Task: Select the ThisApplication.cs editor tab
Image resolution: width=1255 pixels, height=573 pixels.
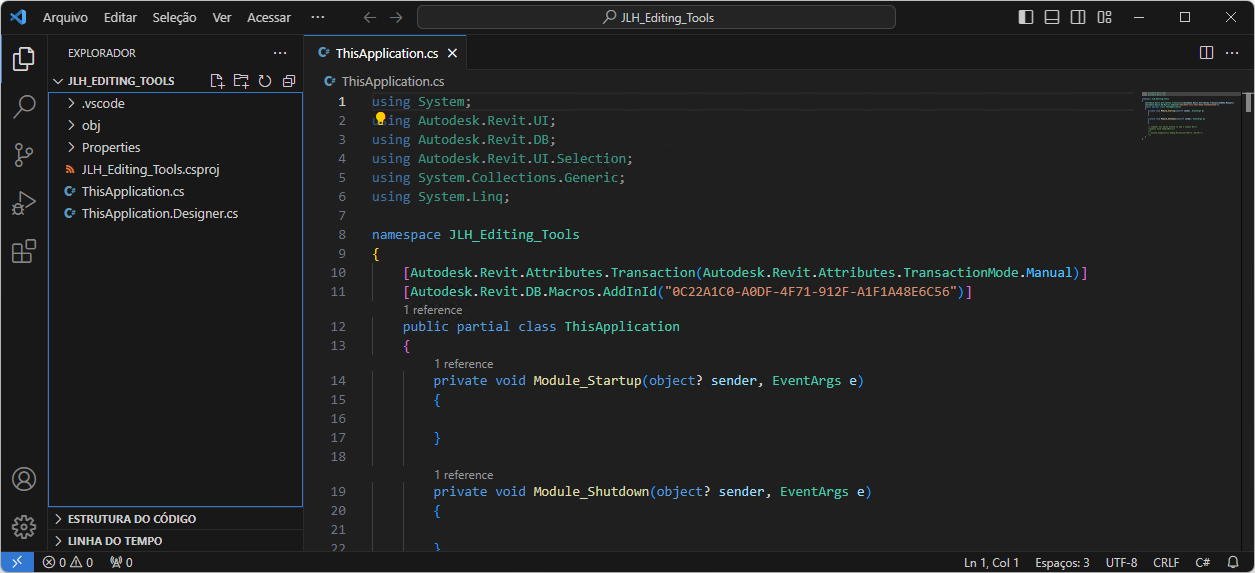Action: (387, 53)
